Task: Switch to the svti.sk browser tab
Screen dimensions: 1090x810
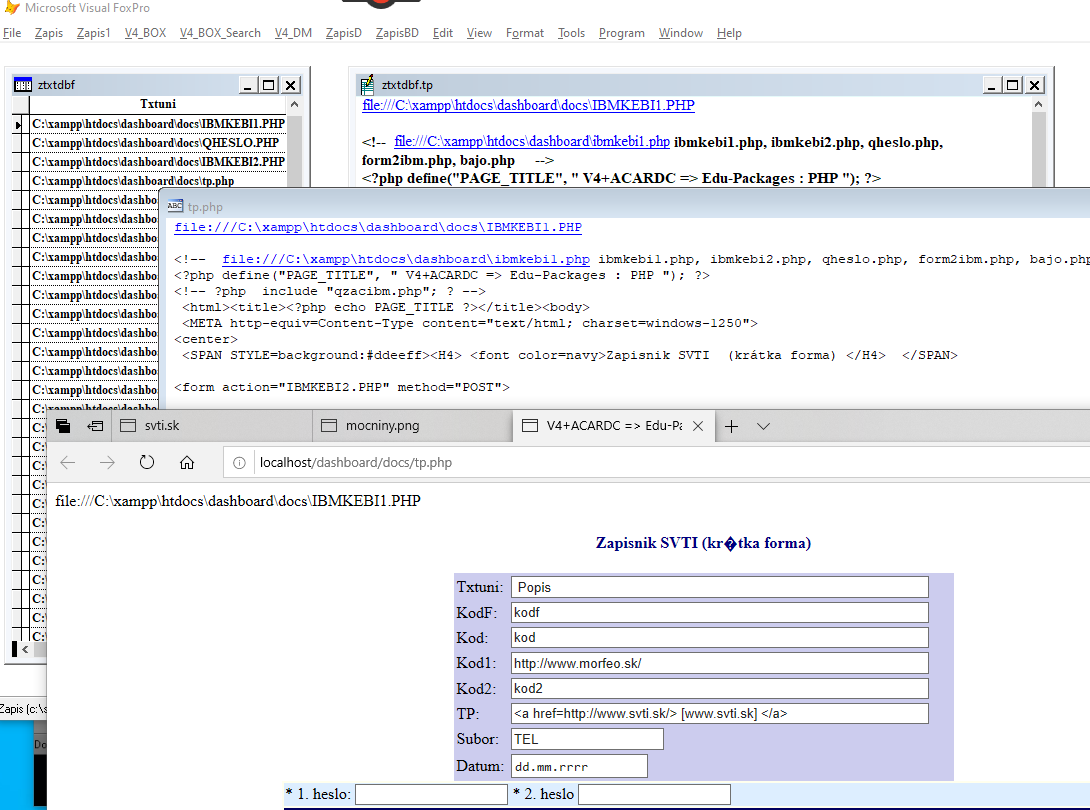Action: point(162,426)
